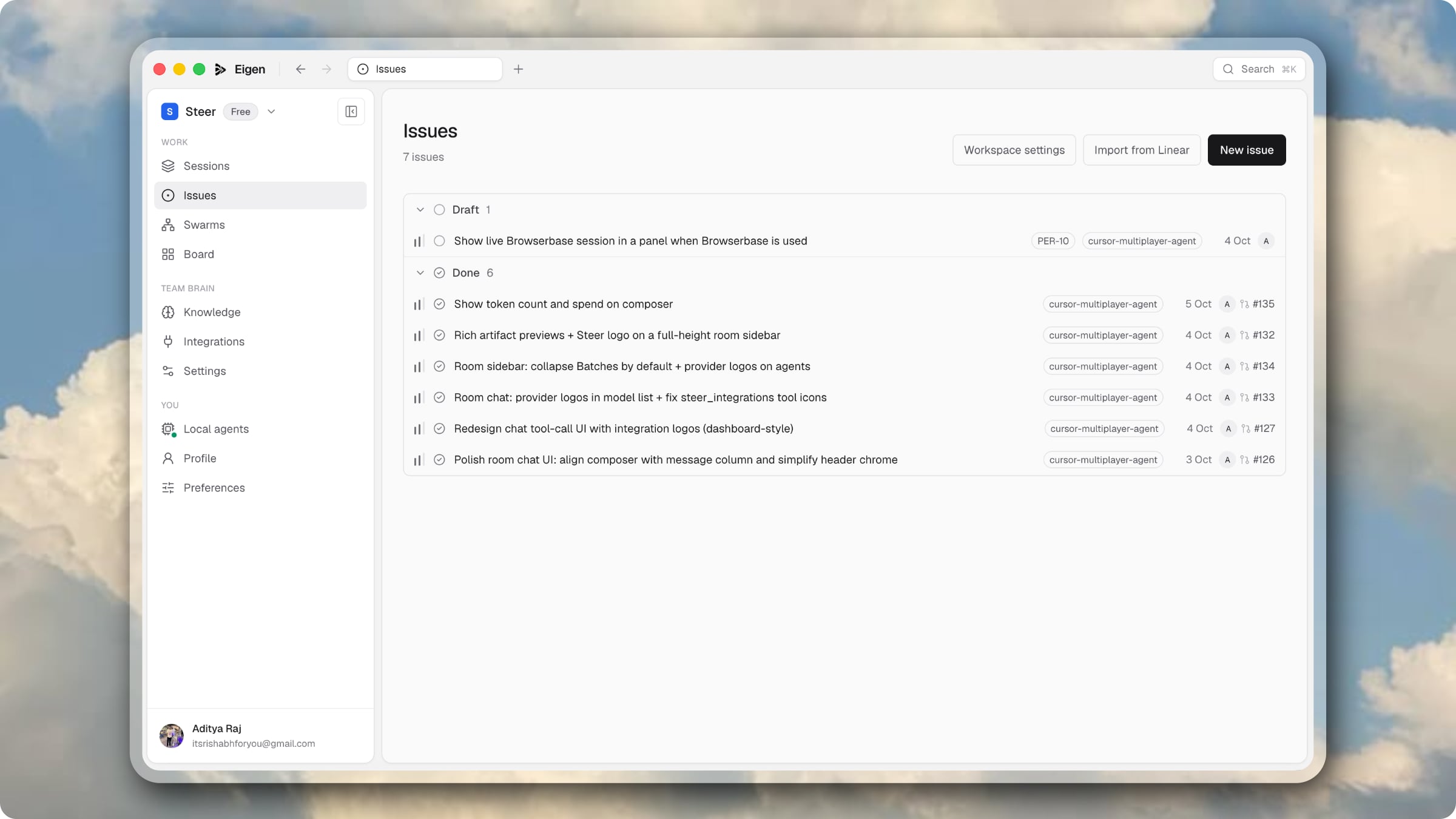Open Board in the sidebar
The image size is (1456, 819).
pyautogui.click(x=260, y=254)
